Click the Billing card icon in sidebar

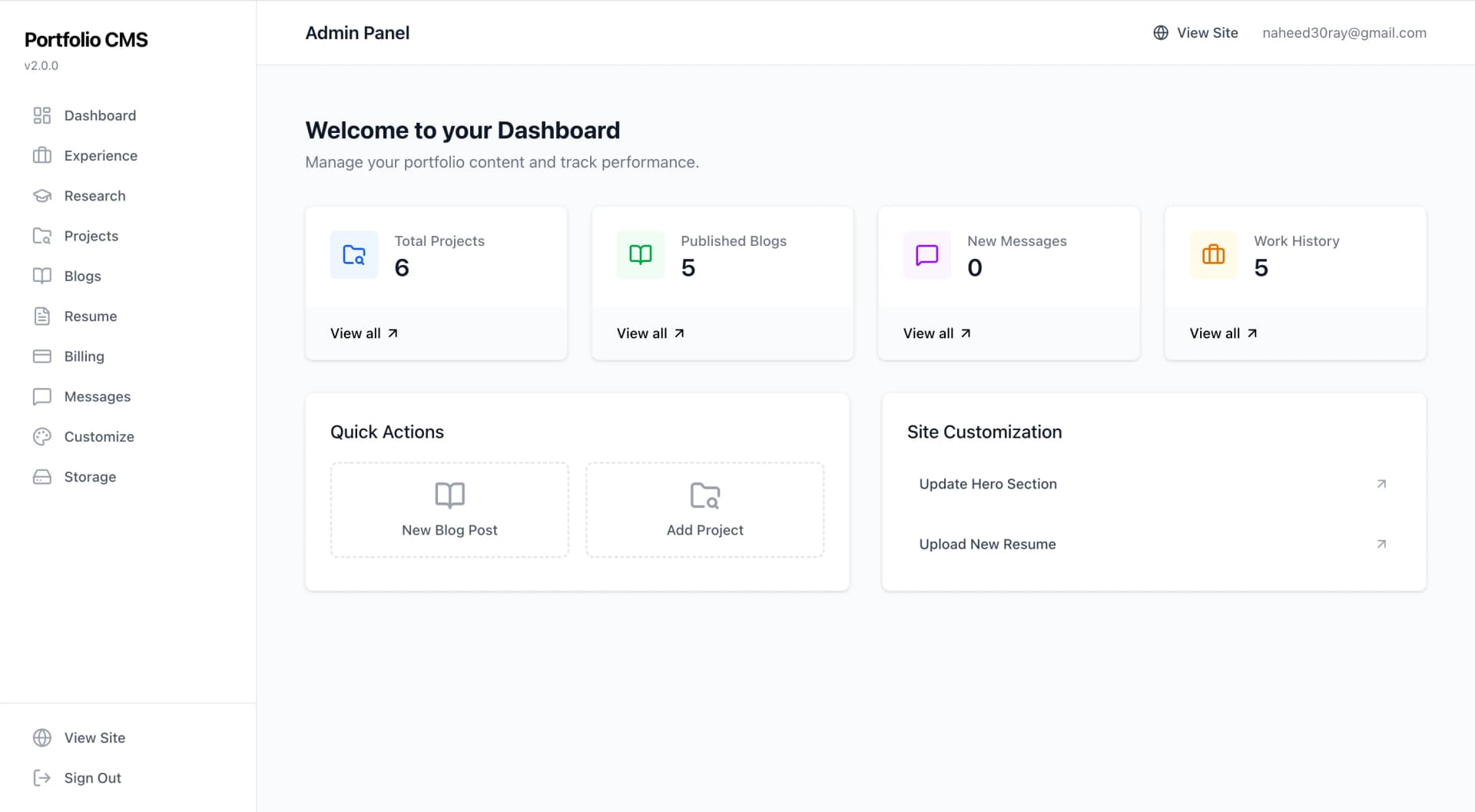pos(42,356)
